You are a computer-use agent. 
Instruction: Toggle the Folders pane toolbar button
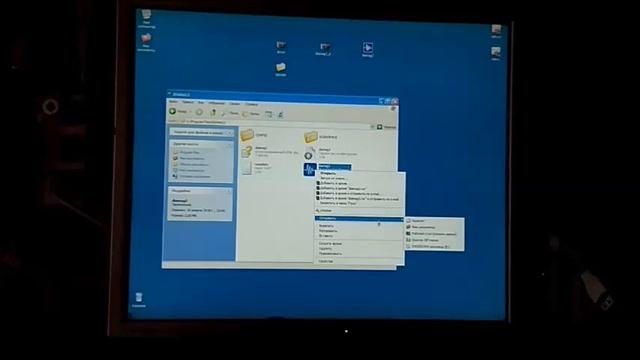251,114
